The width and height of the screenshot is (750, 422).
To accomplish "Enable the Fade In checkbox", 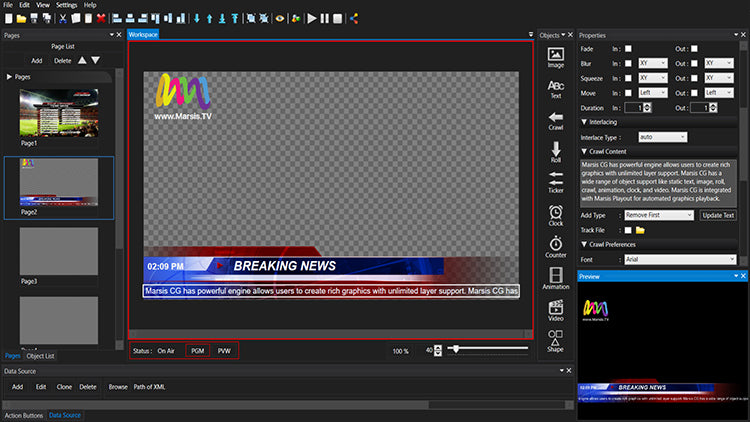I will [628, 48].
